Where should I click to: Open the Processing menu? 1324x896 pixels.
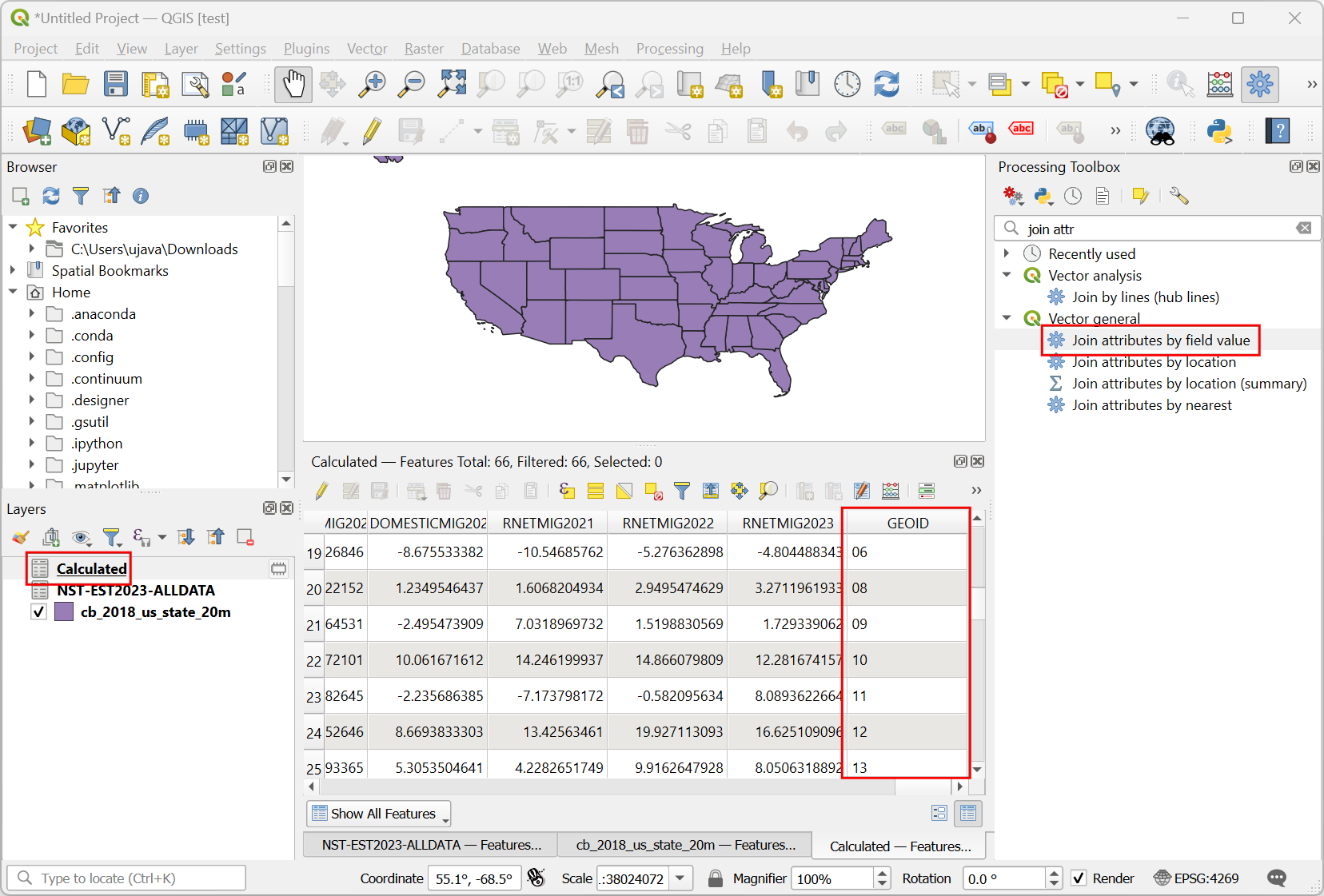[x=669, y=49]
